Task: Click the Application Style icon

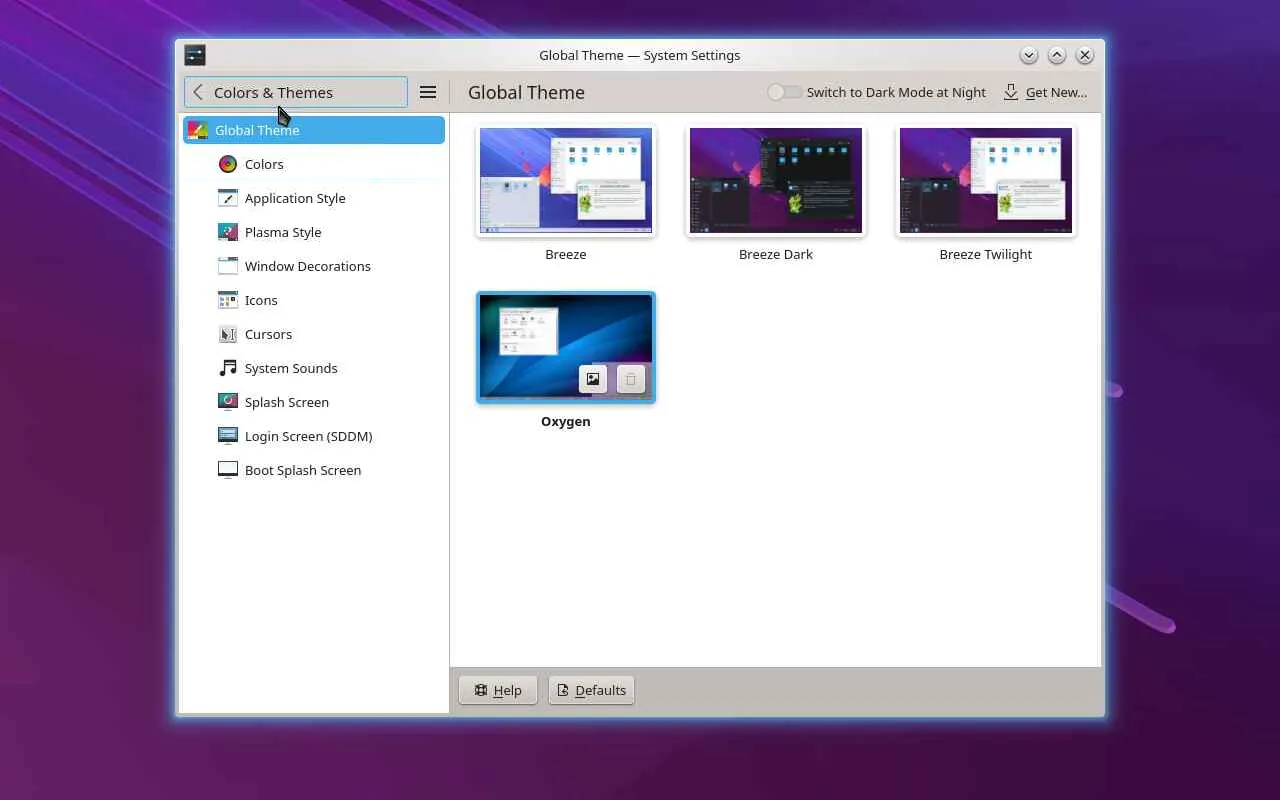Action: pyautogui.click(x=228, y=198)
